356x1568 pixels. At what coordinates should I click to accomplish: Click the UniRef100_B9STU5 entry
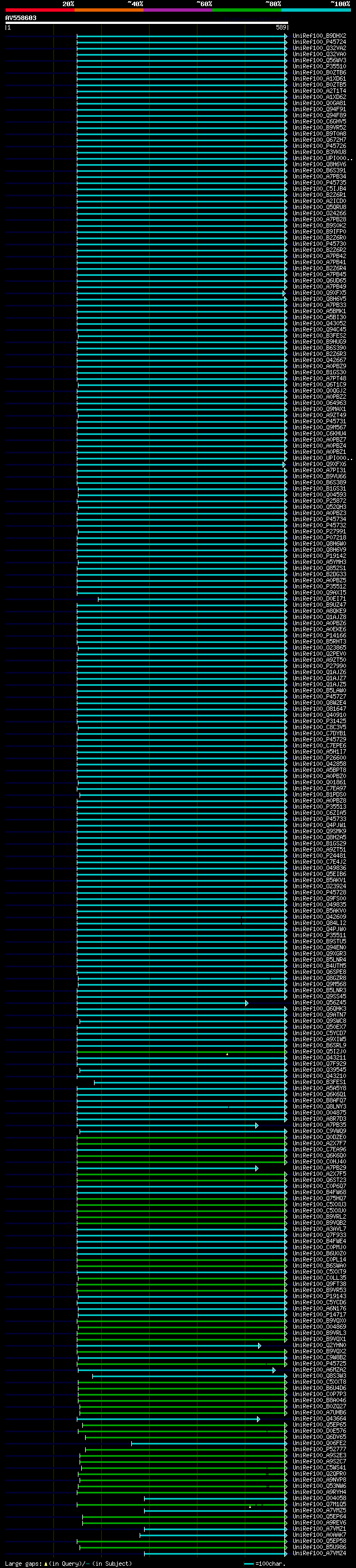coord(319,941)
